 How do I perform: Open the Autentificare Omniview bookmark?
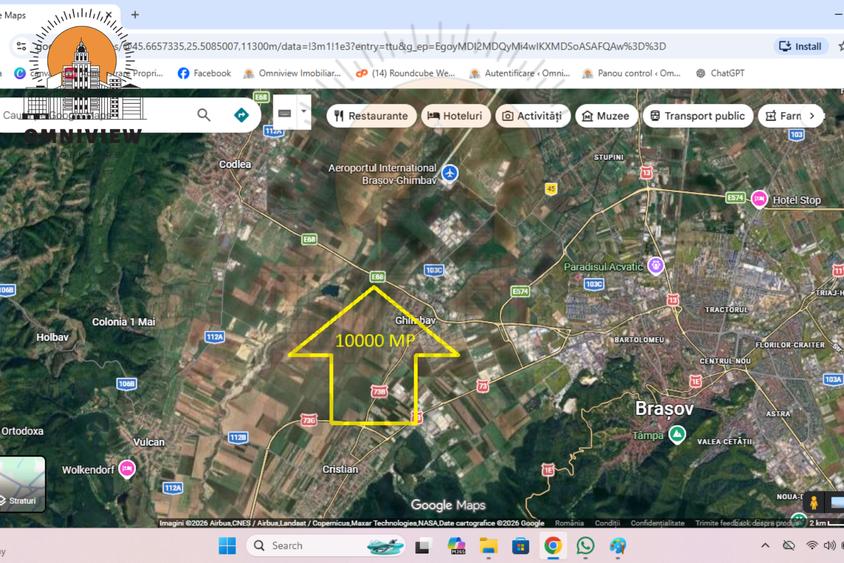520,73
